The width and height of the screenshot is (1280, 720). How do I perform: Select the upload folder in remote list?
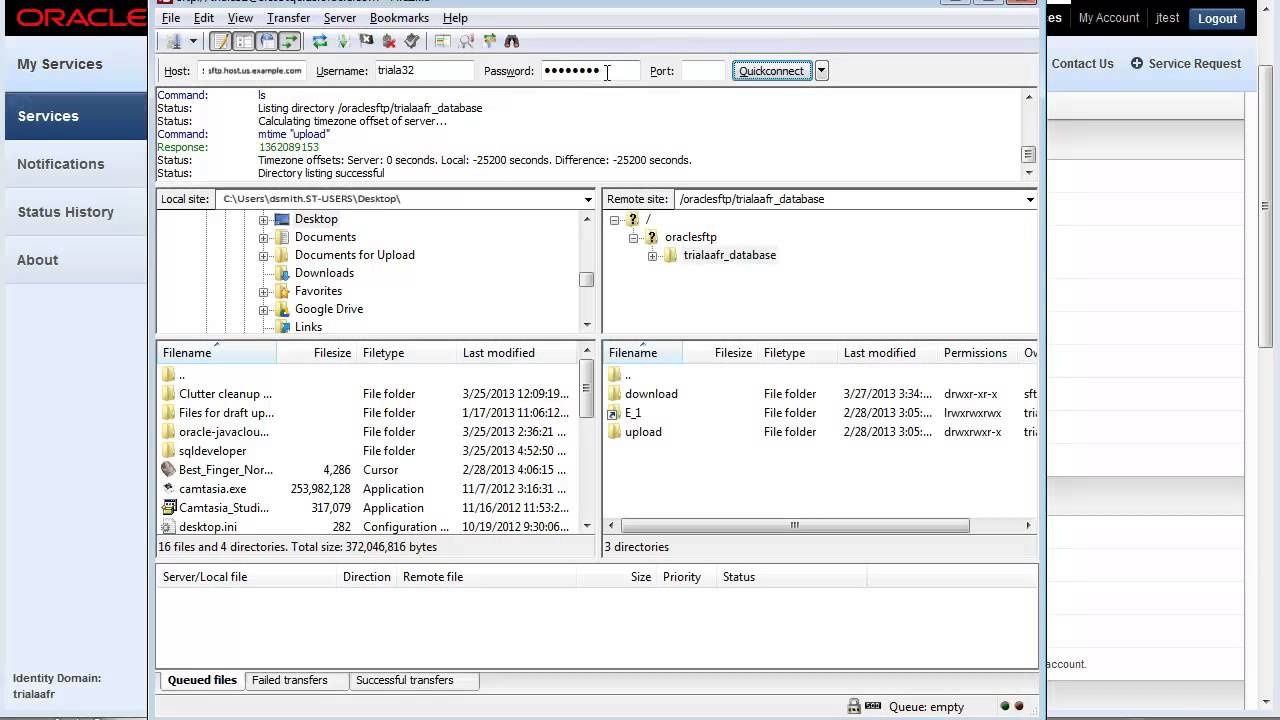coord(643,432)
